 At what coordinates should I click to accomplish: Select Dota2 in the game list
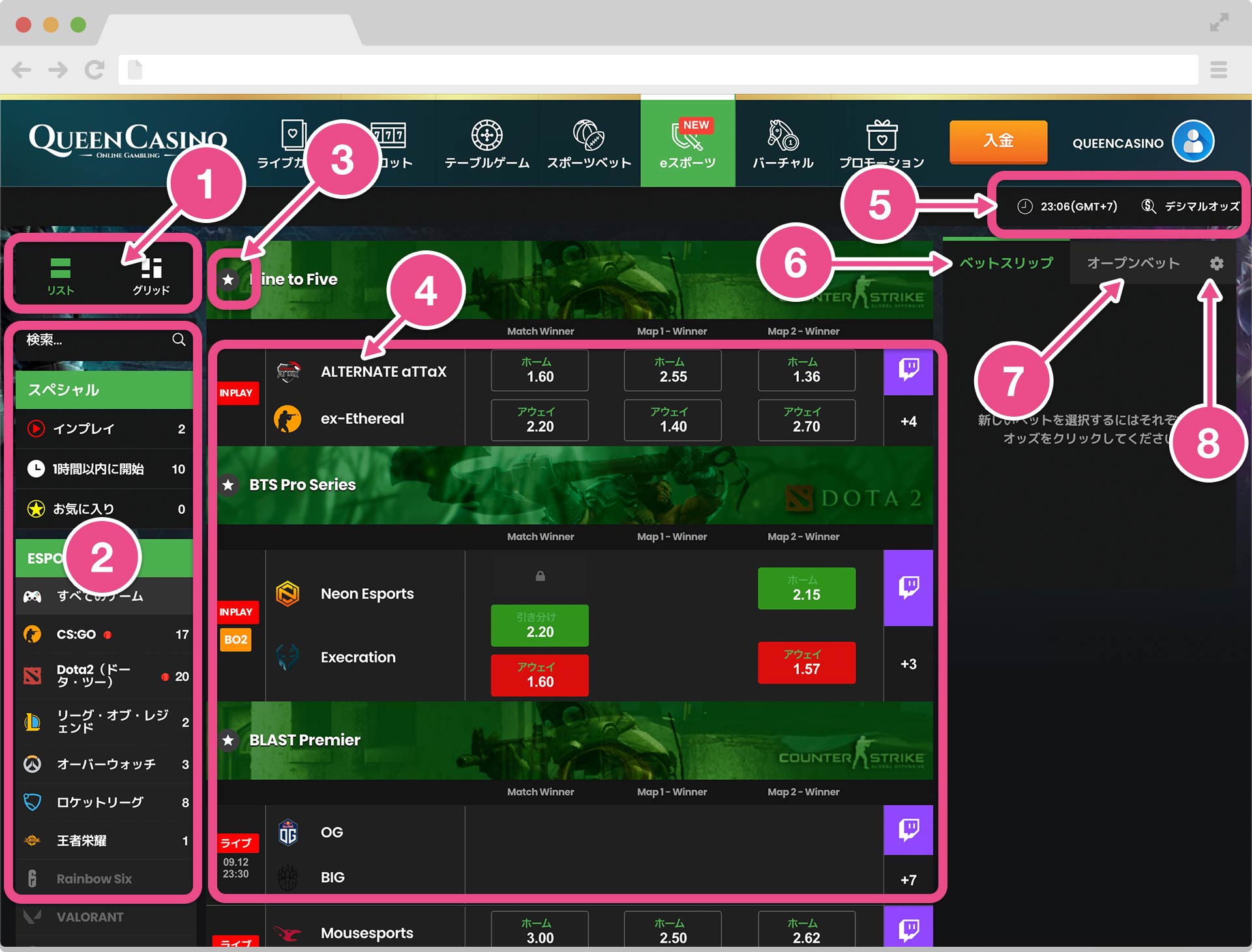[x=104, y=676]
